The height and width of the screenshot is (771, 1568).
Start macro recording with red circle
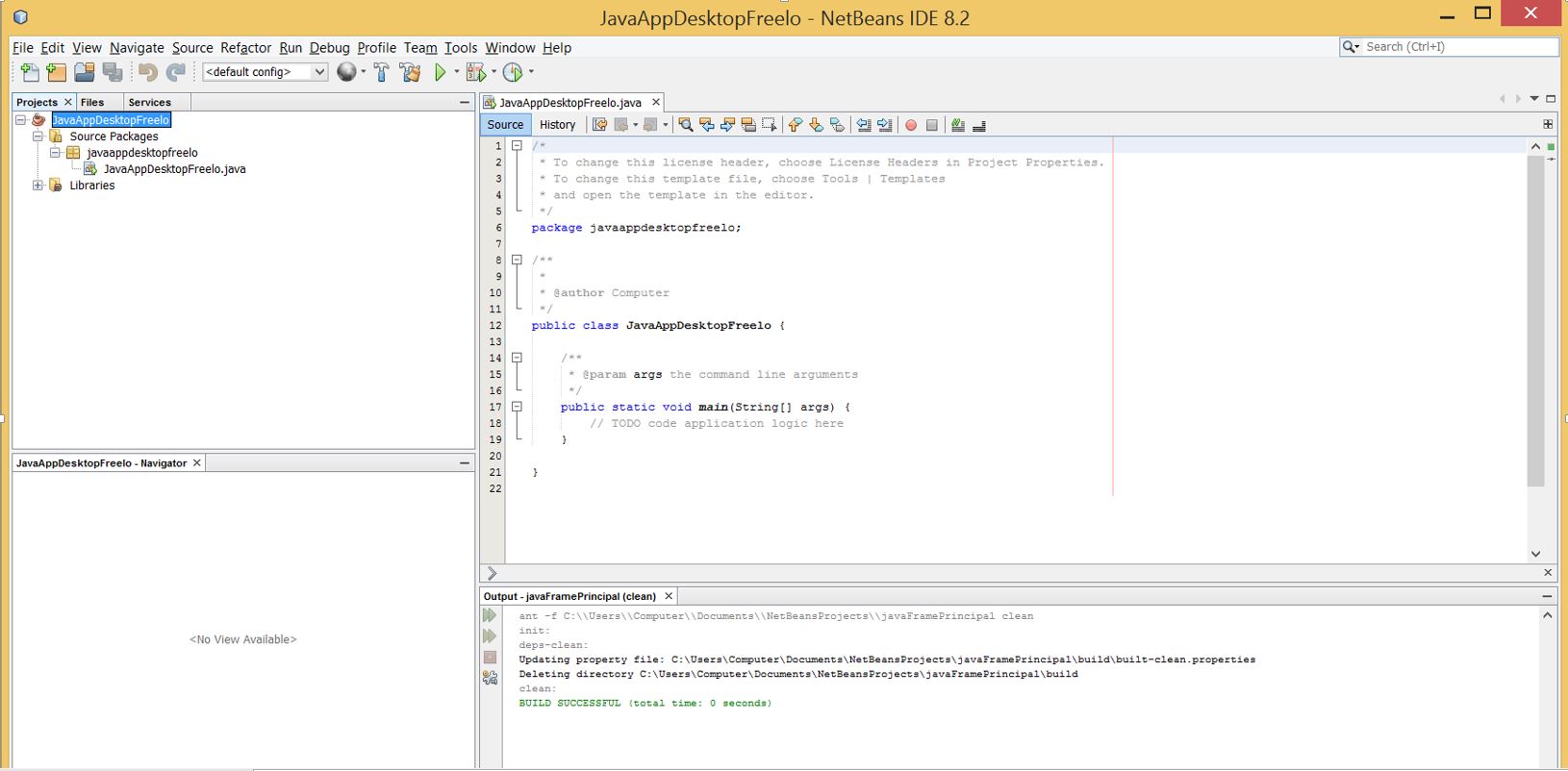pyautogui.click(x=911, y=125)
